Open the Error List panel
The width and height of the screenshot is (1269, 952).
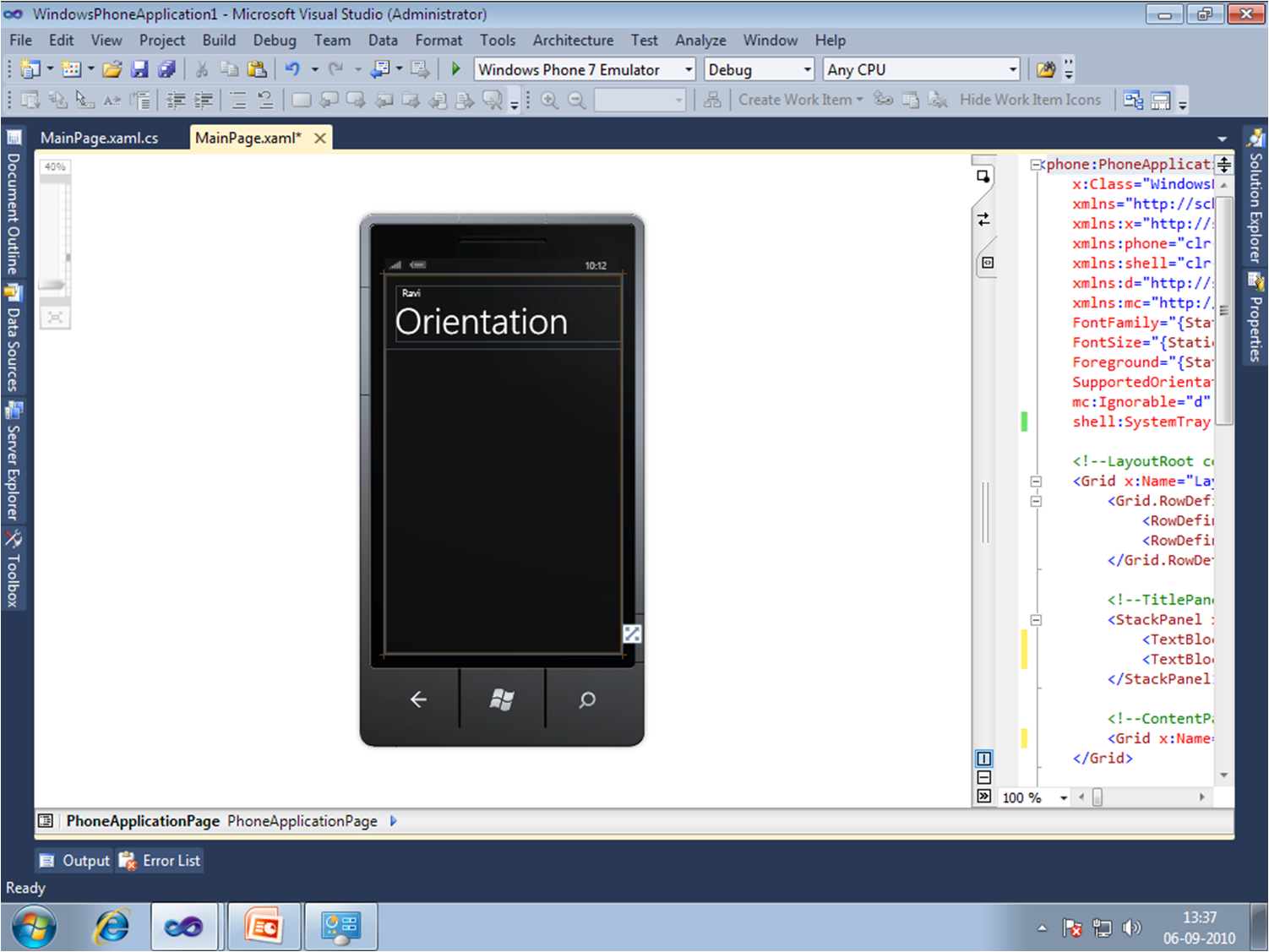(161, 861)
